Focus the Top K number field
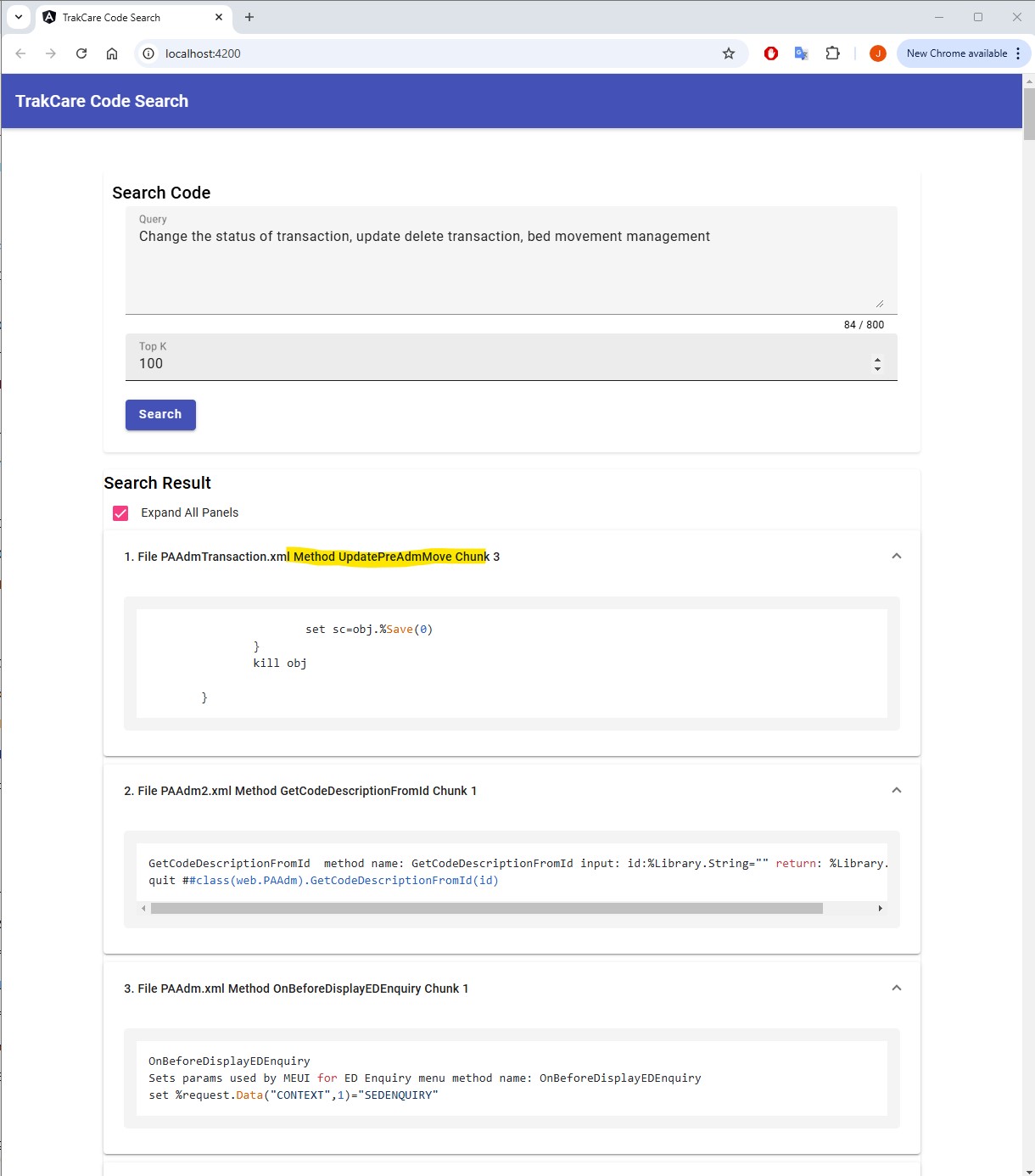The width and height of the screenshot is (1035, 1176). 501,363
